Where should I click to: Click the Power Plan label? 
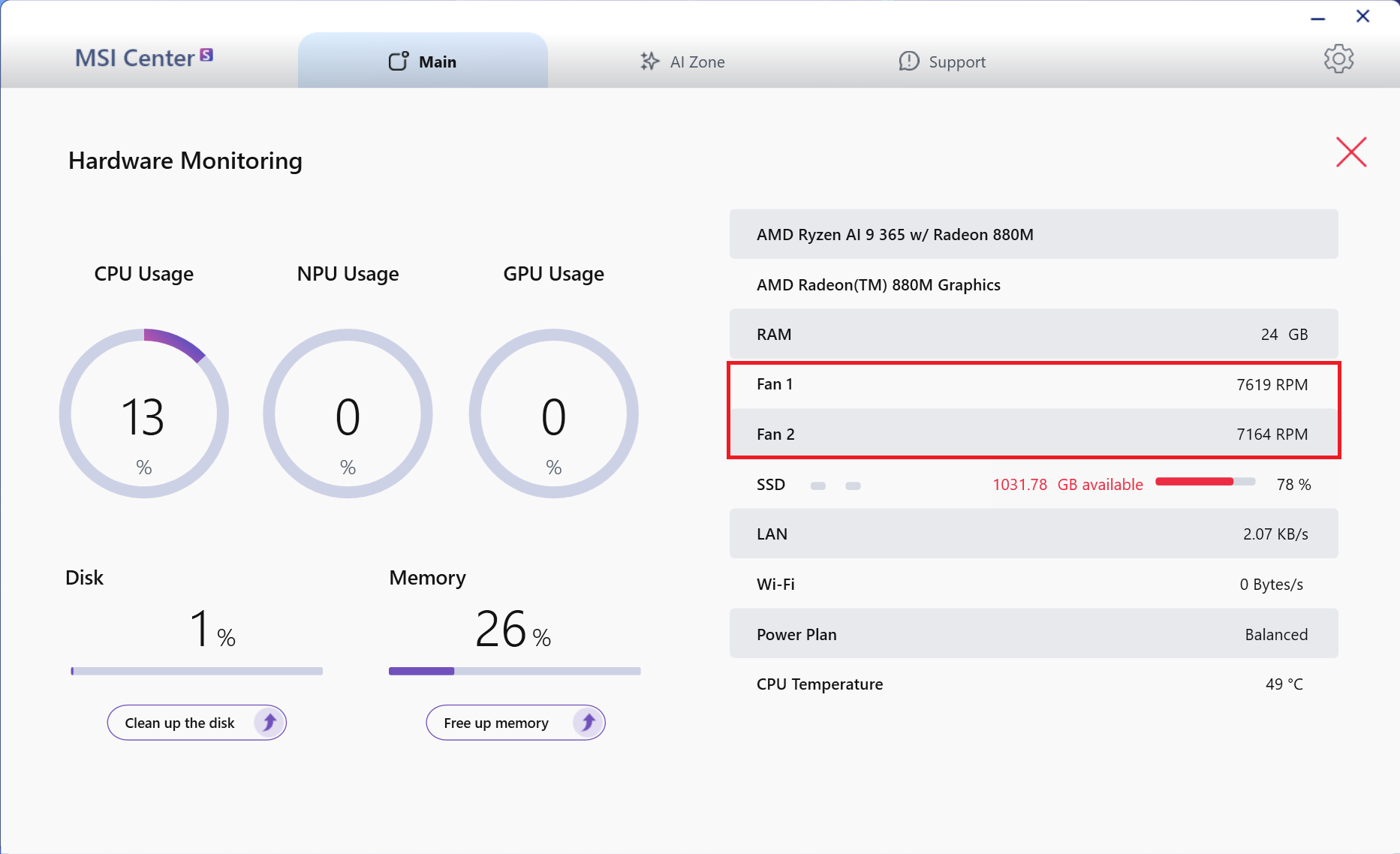[796, 634]
